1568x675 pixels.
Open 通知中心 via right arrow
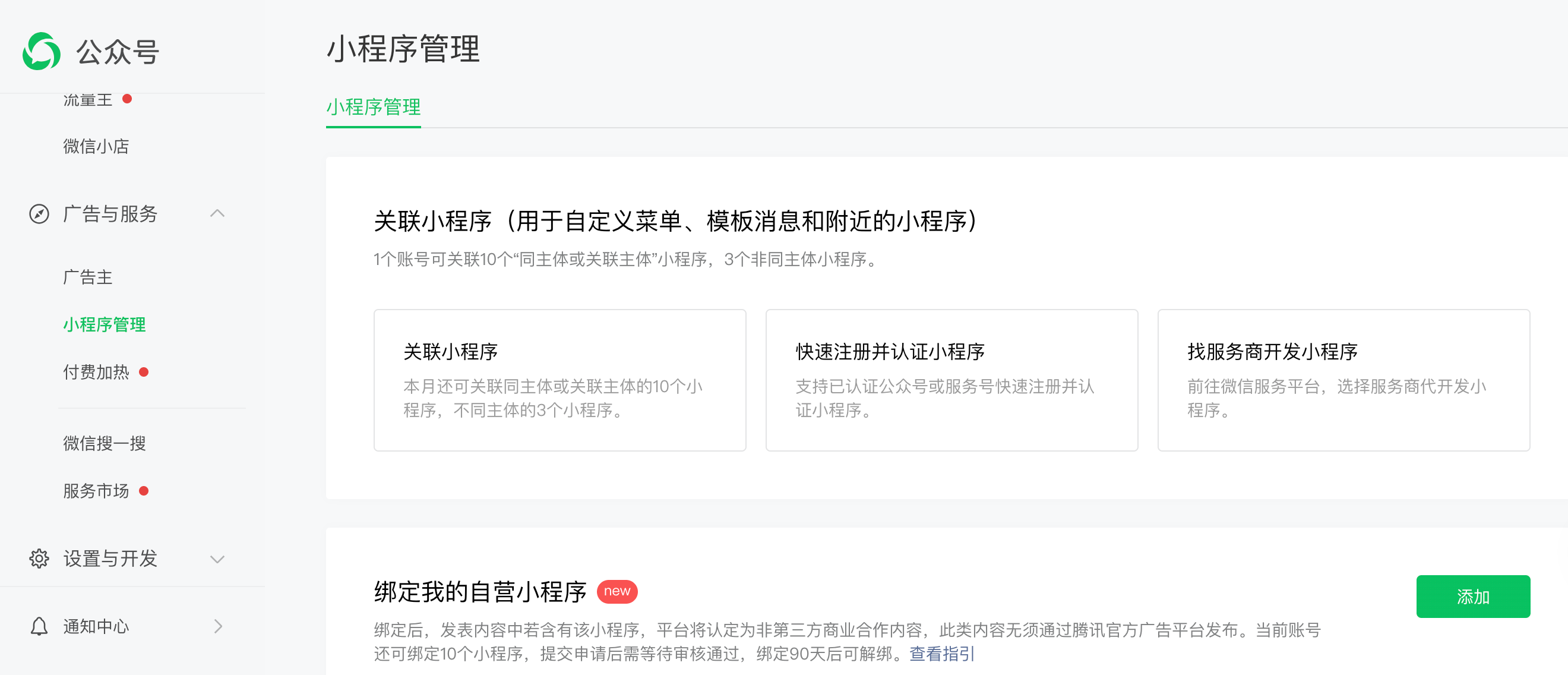[218, 626]
